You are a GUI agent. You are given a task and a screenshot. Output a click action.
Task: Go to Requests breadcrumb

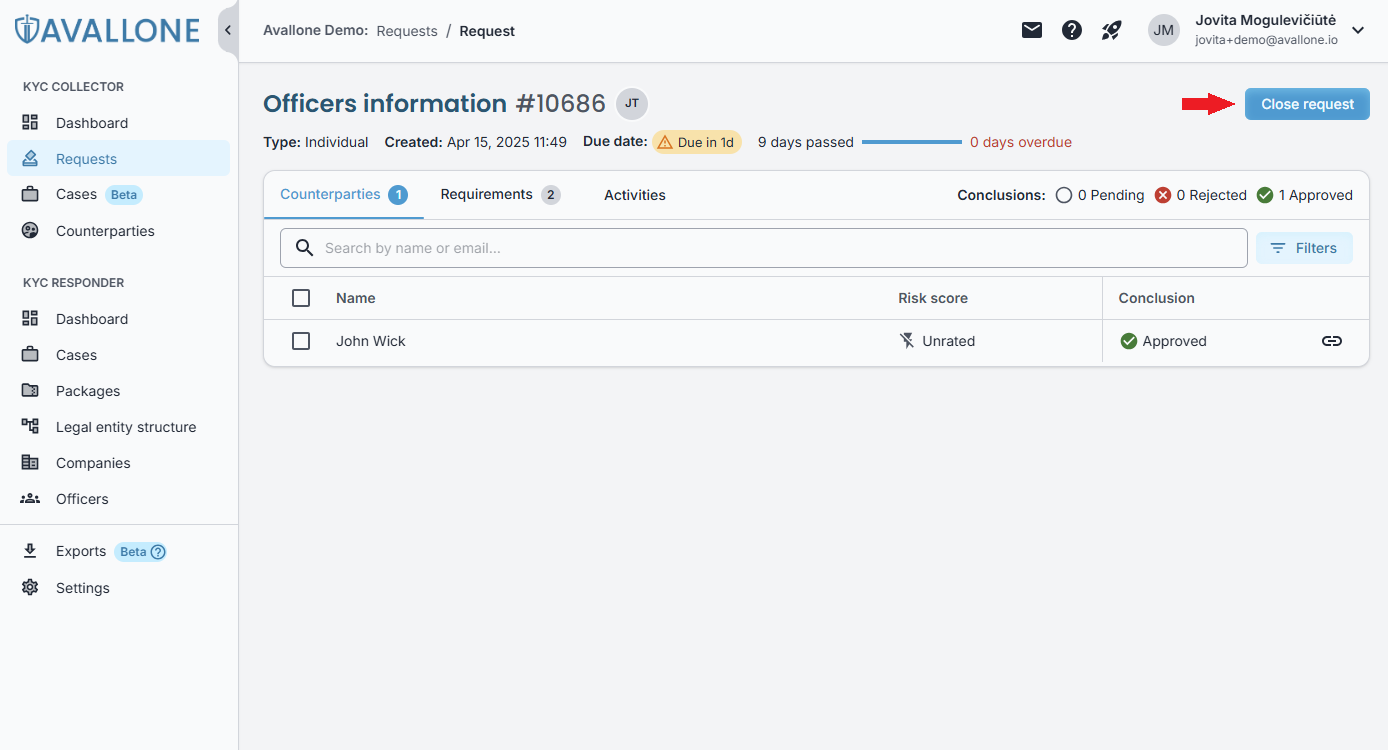(407, 31)
